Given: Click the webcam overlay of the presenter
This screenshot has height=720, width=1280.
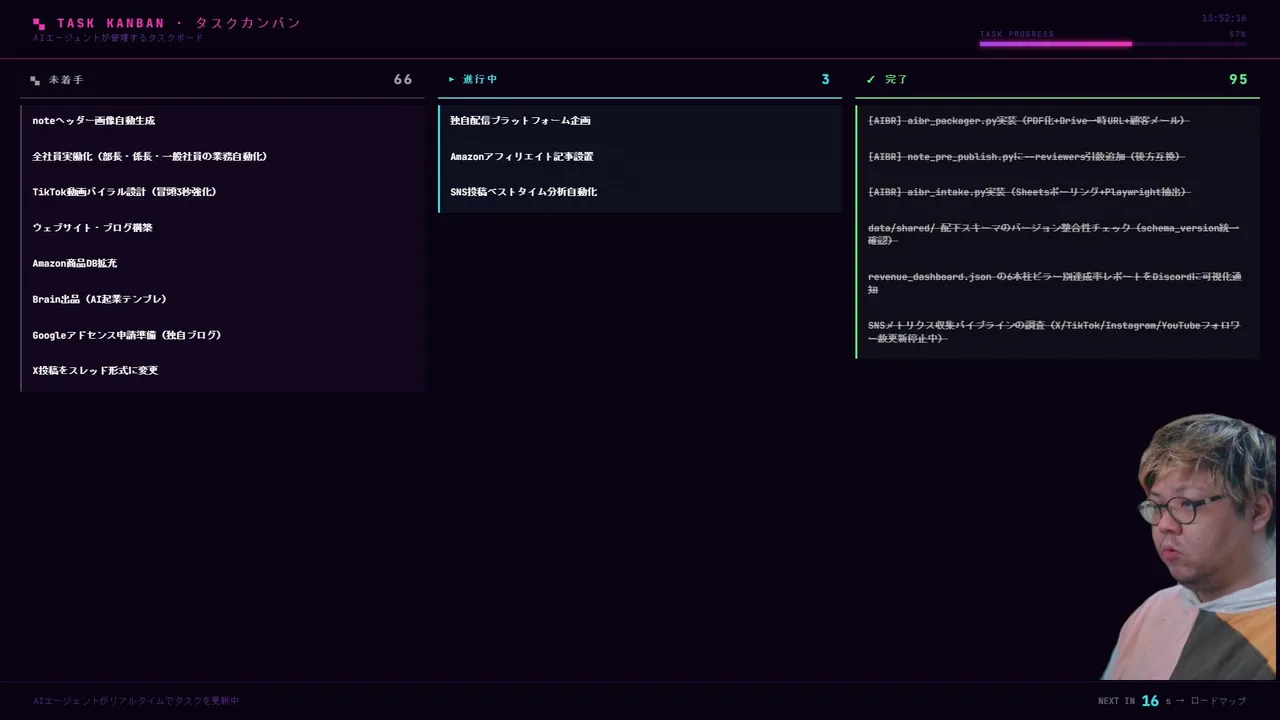Looking at the screenshot, I should coord(1190,547).
